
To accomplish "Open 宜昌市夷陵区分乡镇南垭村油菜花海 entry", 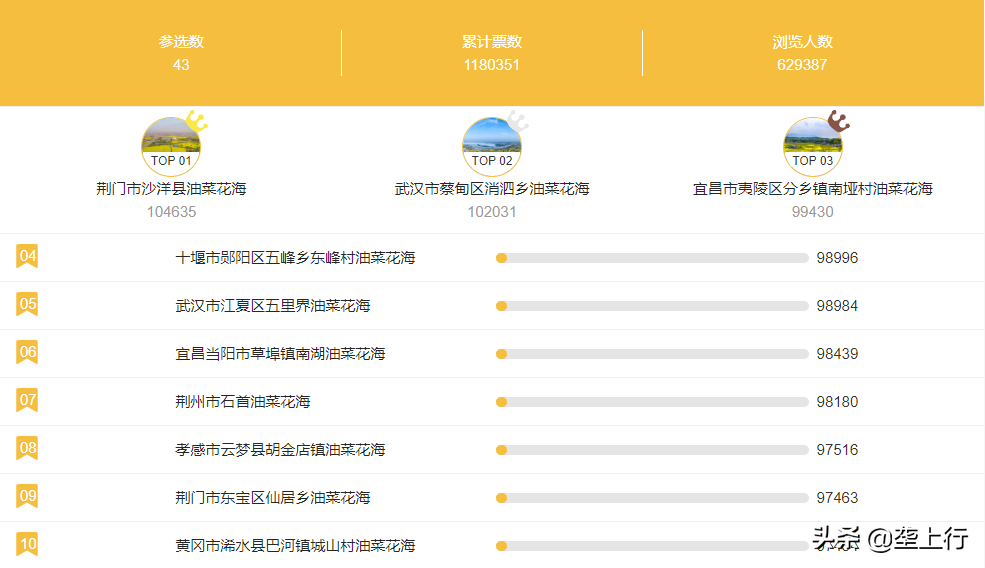I will tap(813, 188).
